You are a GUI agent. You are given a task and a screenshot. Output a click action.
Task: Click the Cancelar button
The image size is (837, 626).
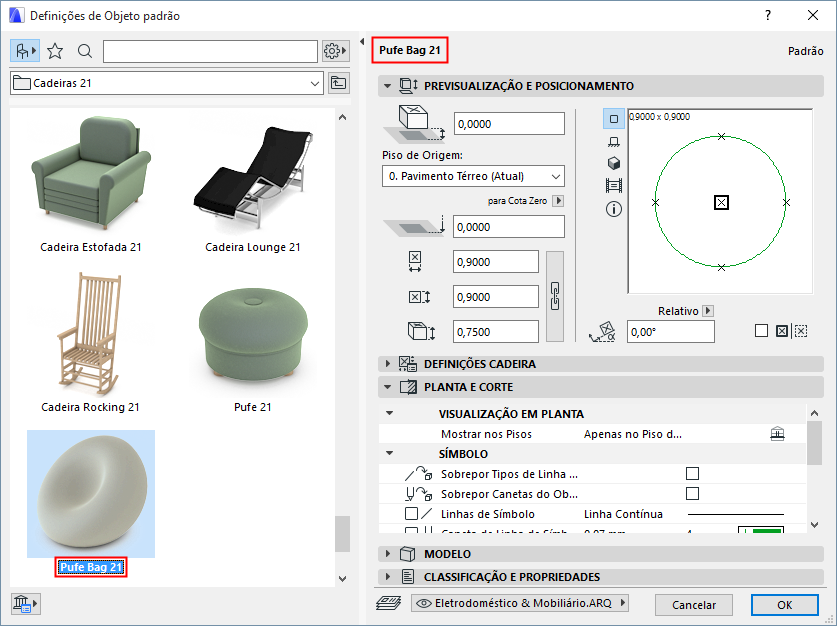point(693,604)
